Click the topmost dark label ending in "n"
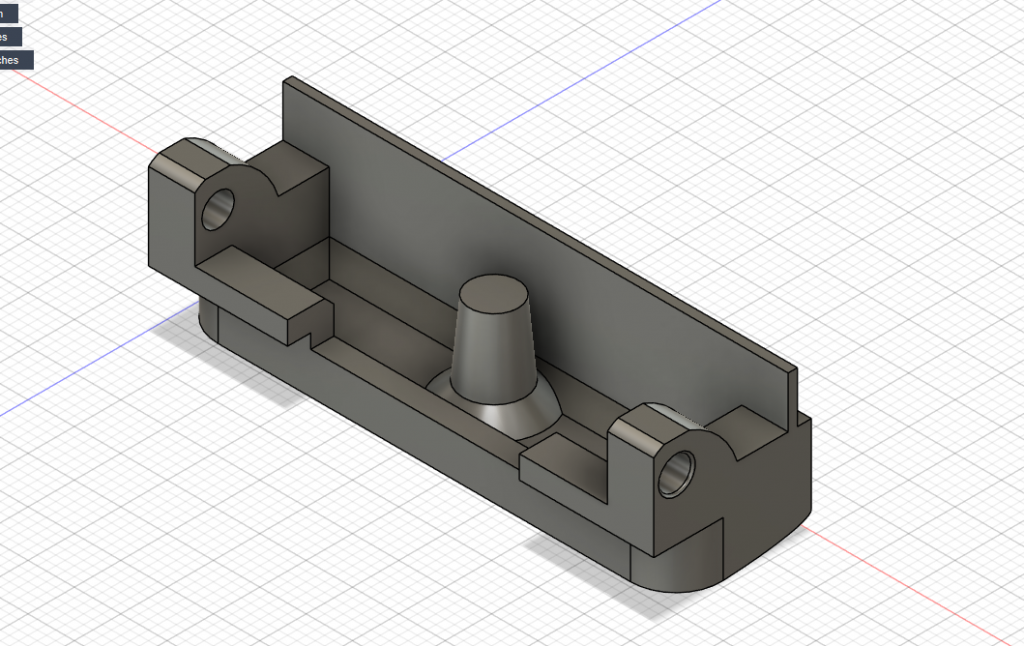Screen dimensions: 1024x646 coord(8,13)
